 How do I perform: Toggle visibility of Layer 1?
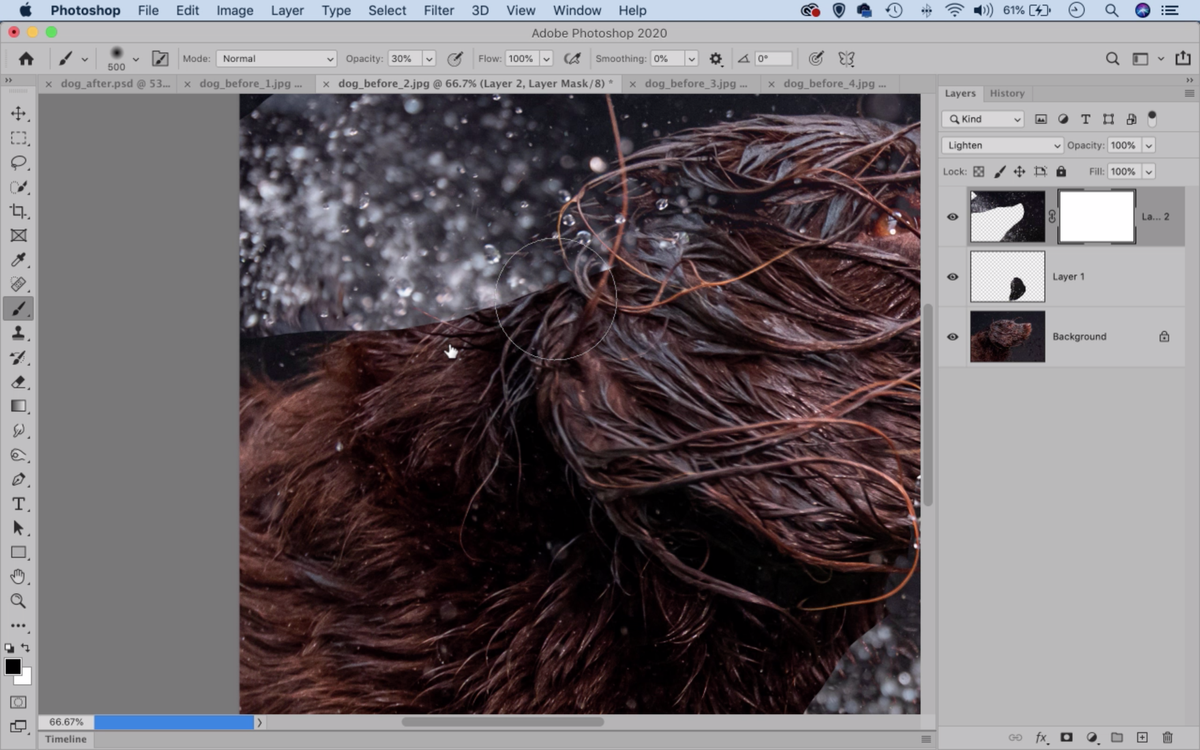pyautogui.click(x=952, y=277)
